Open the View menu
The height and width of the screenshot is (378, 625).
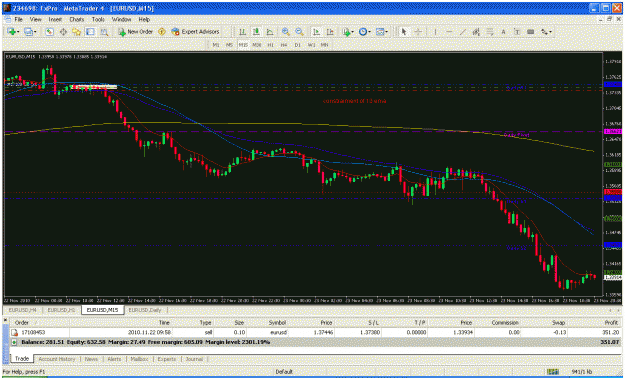[x=35, y=19]
